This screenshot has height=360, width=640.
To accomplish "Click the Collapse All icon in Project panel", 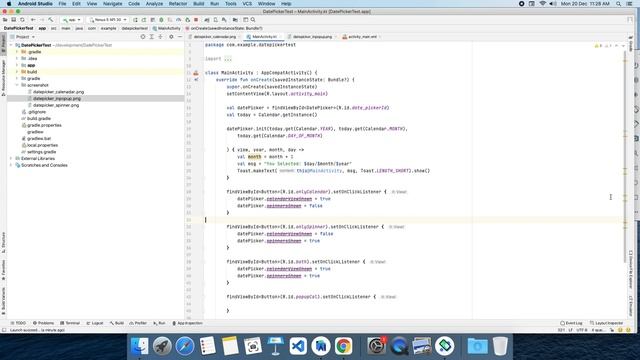I will tap(160, 37).
